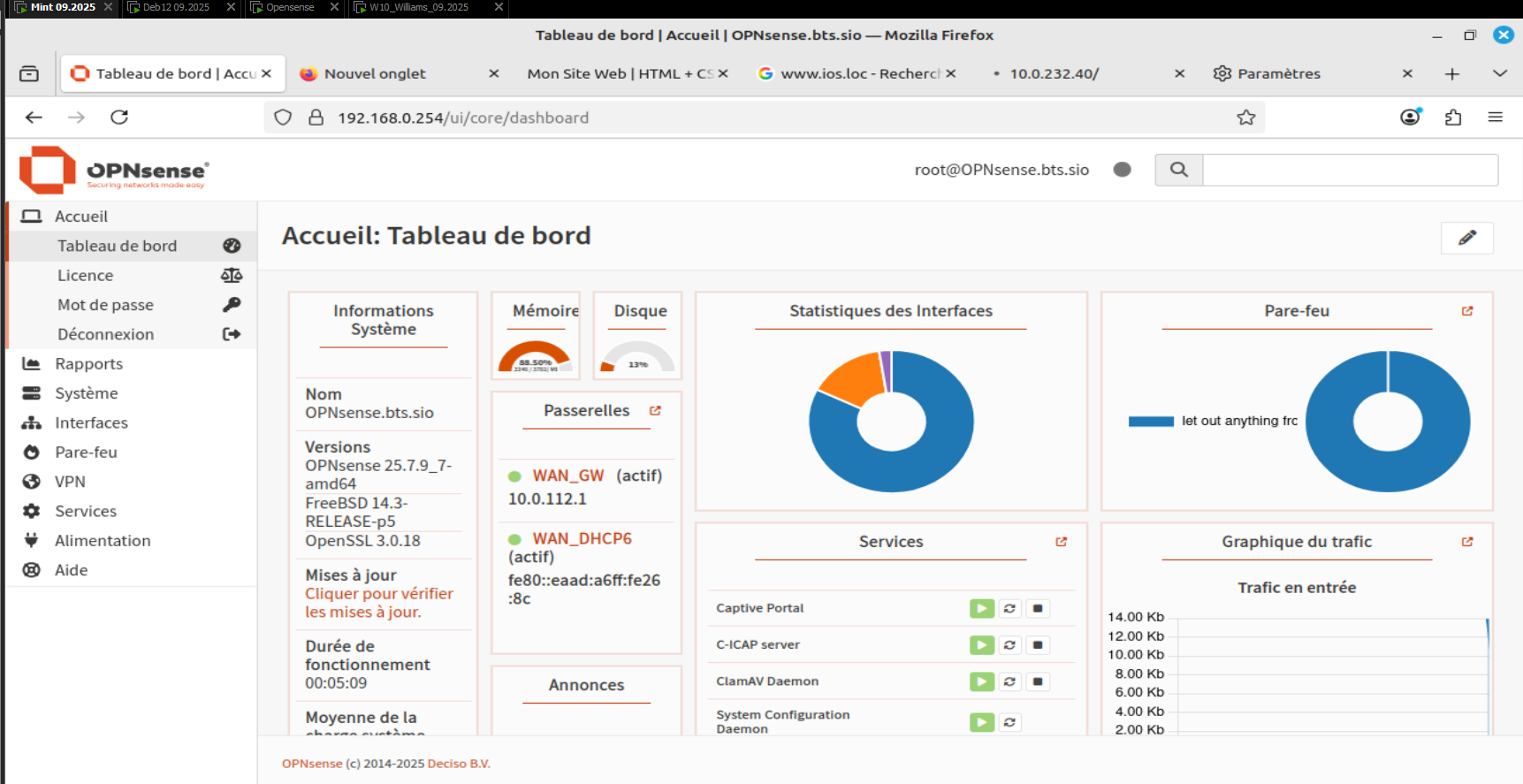This screenshot has height=784, width=1523.
Task: Toggle 'let out anything frc' legend entry
Action: tap(1213, 421)
